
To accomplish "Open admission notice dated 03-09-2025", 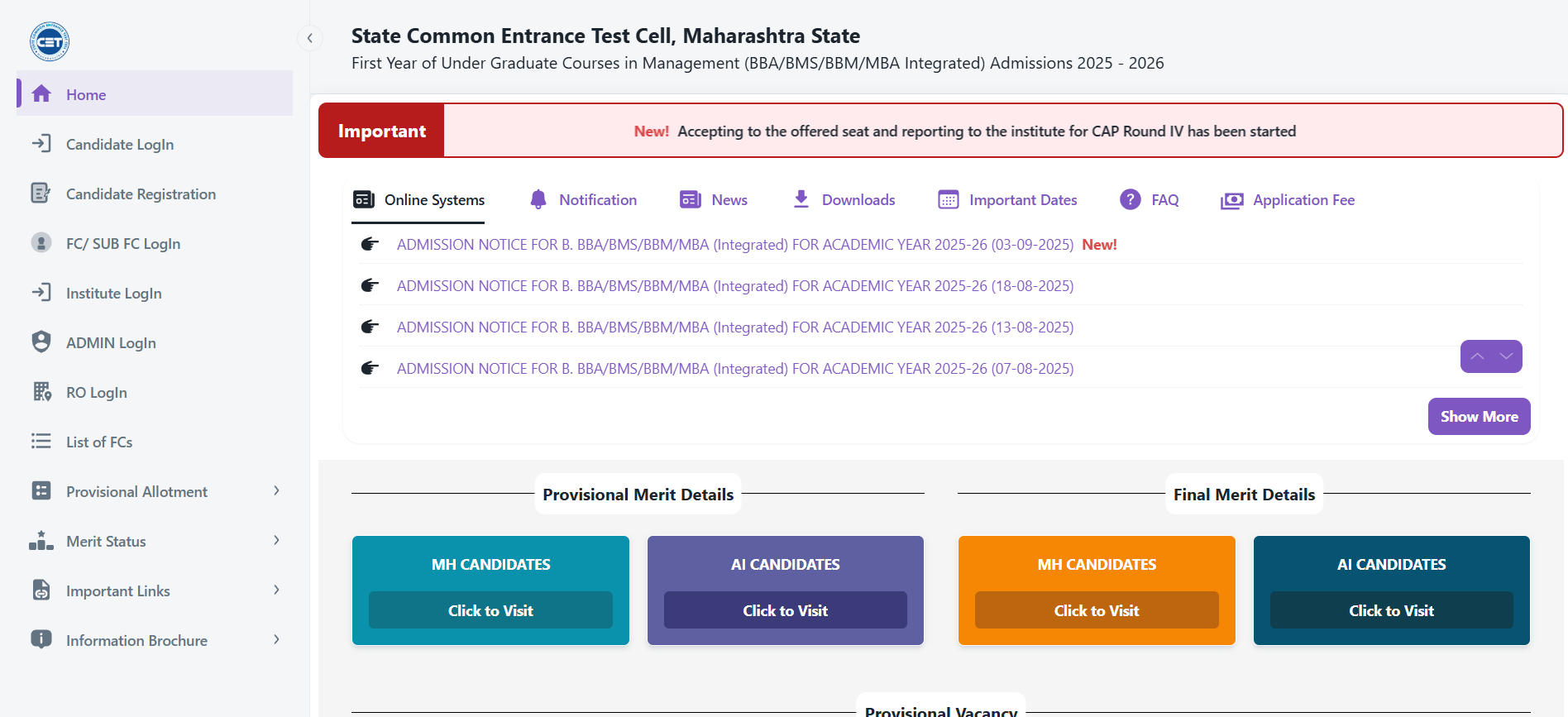I will pos(734,245).
